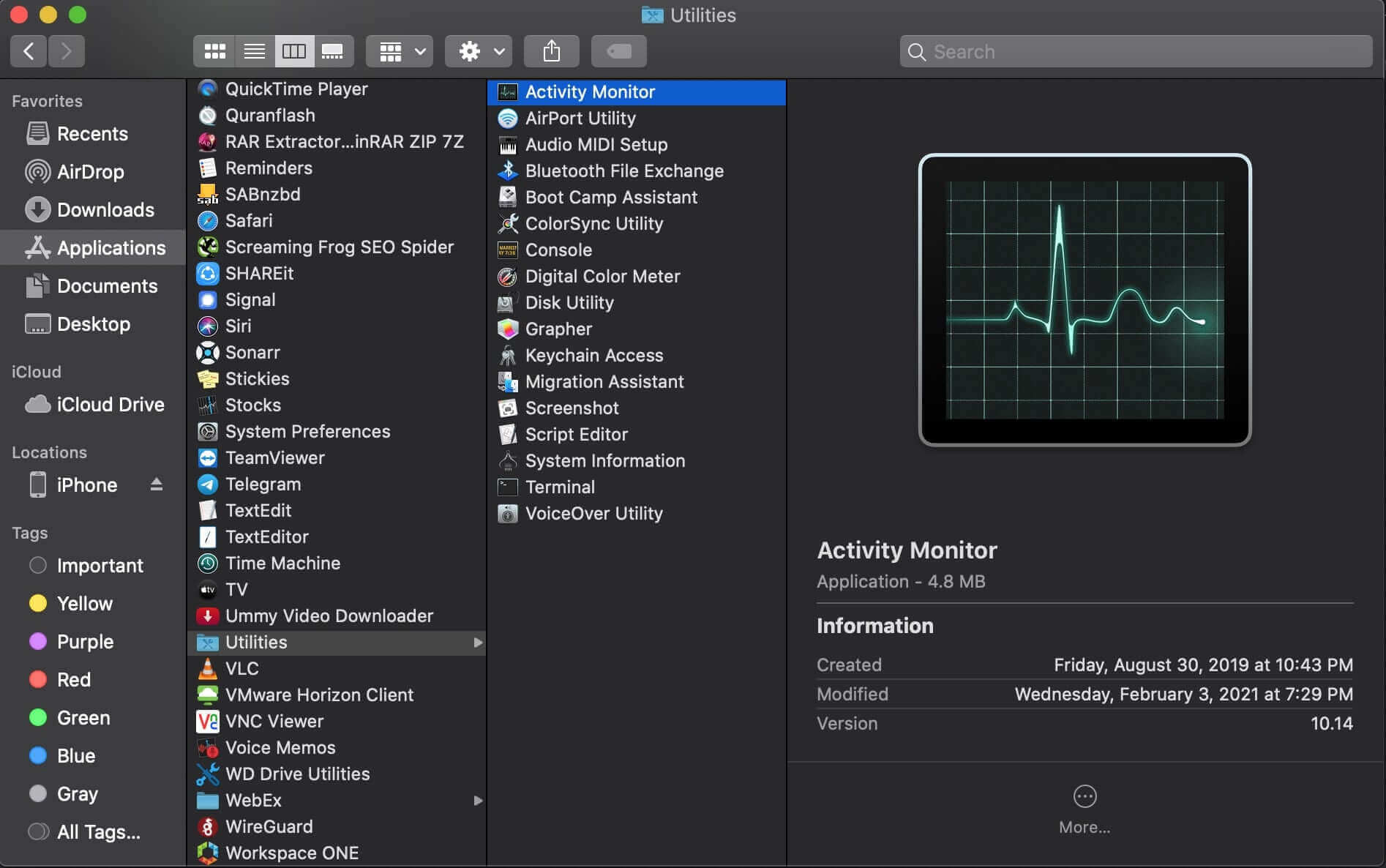This screenshot has height=868, width=1386.
Task: Select the Gray tag
Action: (92, 794)
